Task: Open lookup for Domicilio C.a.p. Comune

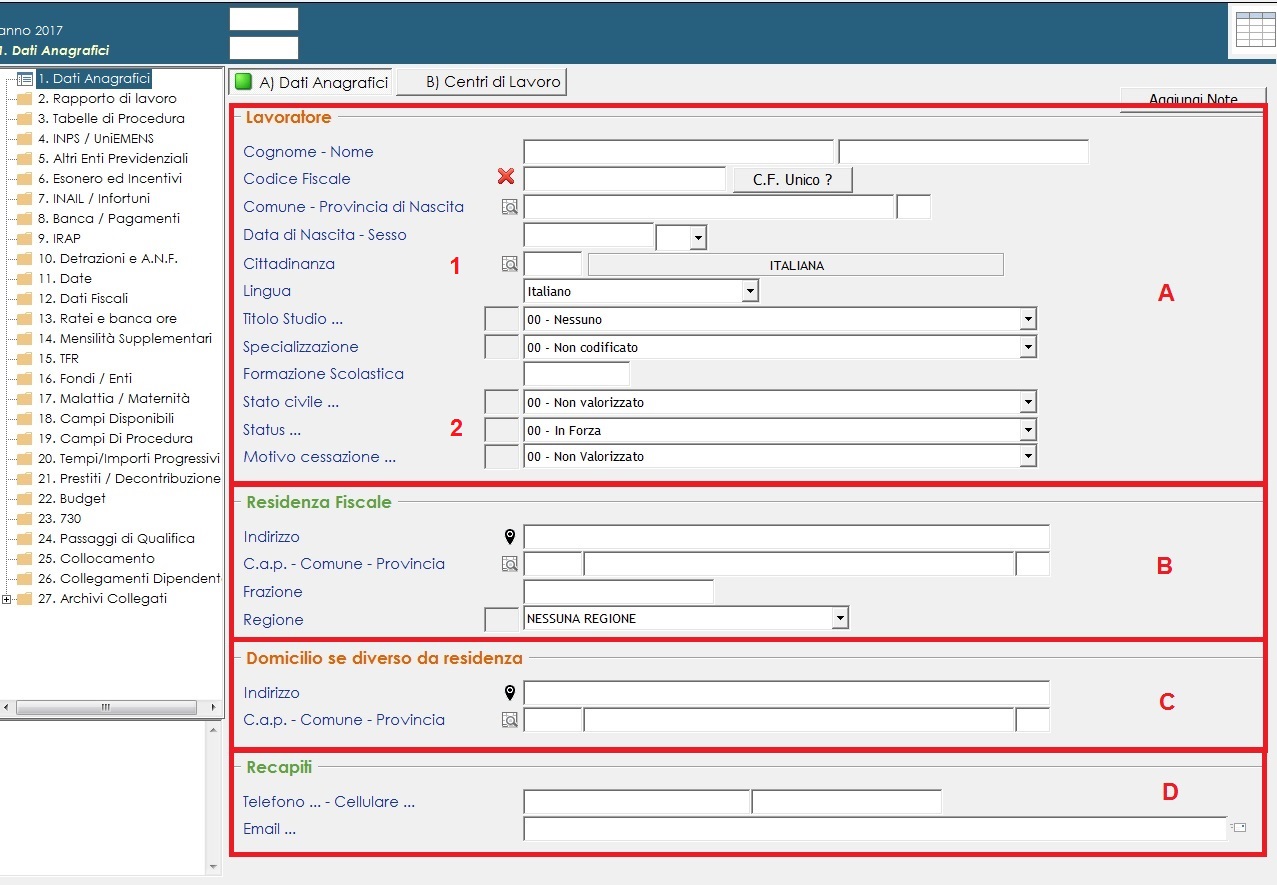Action: point(510,720)
